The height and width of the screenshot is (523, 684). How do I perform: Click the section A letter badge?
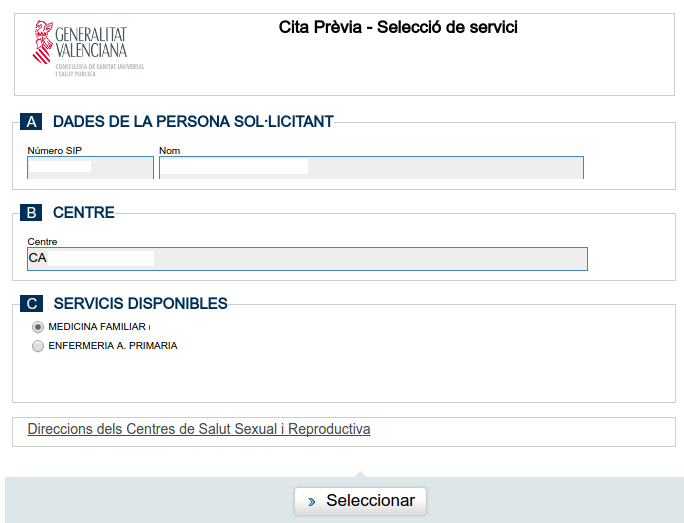[31, 122]
